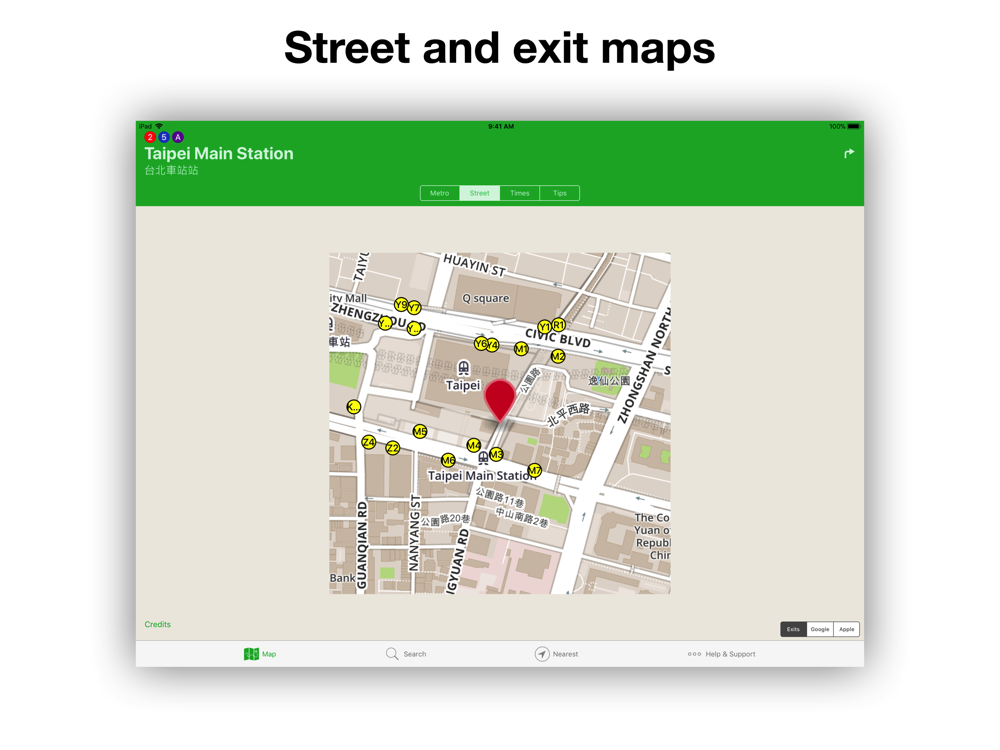The height and width of the screenshot is (750, 1000).
Task: Select exit marker Y6 on map
Action: 482,344
